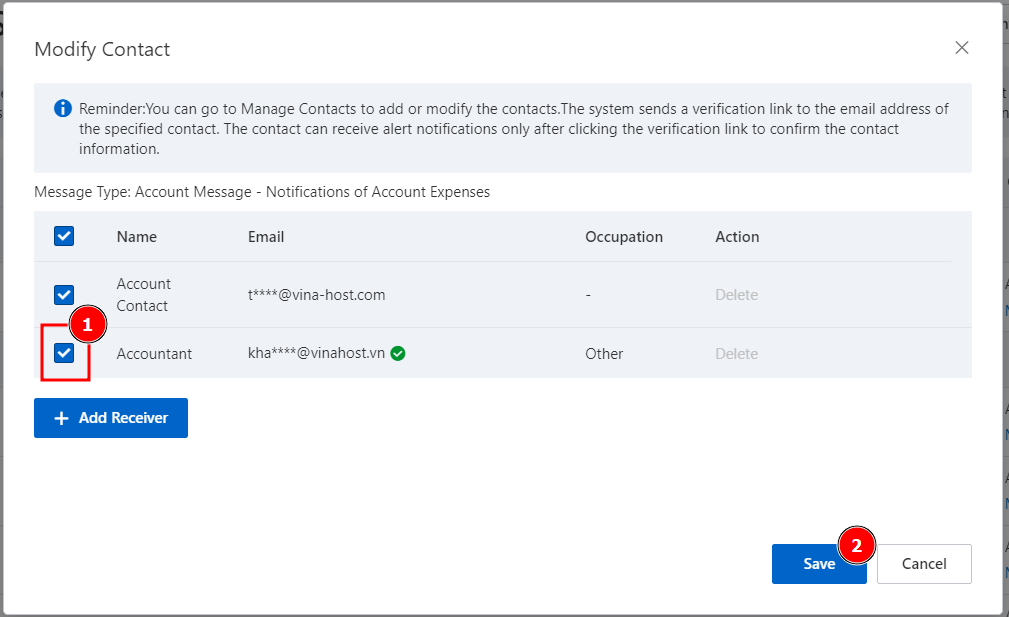
Task: Click the Name column header
Action: [x=137, y=237]
